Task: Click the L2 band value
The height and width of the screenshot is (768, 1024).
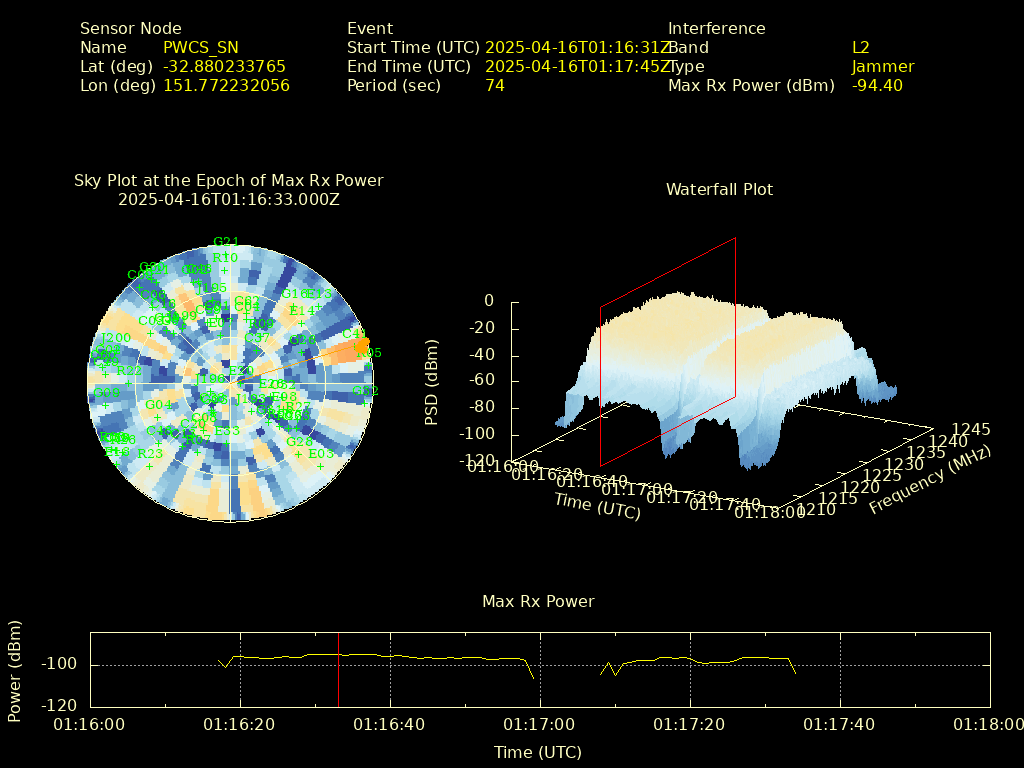Action: coord(861,48)
